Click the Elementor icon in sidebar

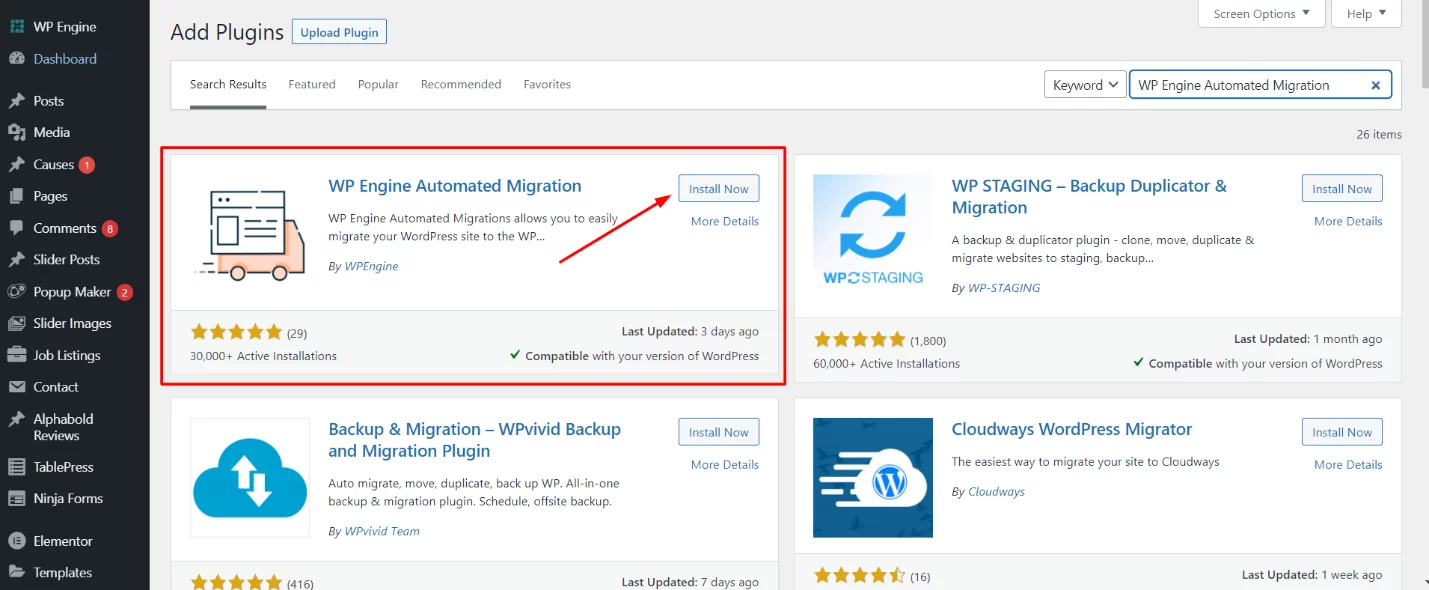pos(17,541)
